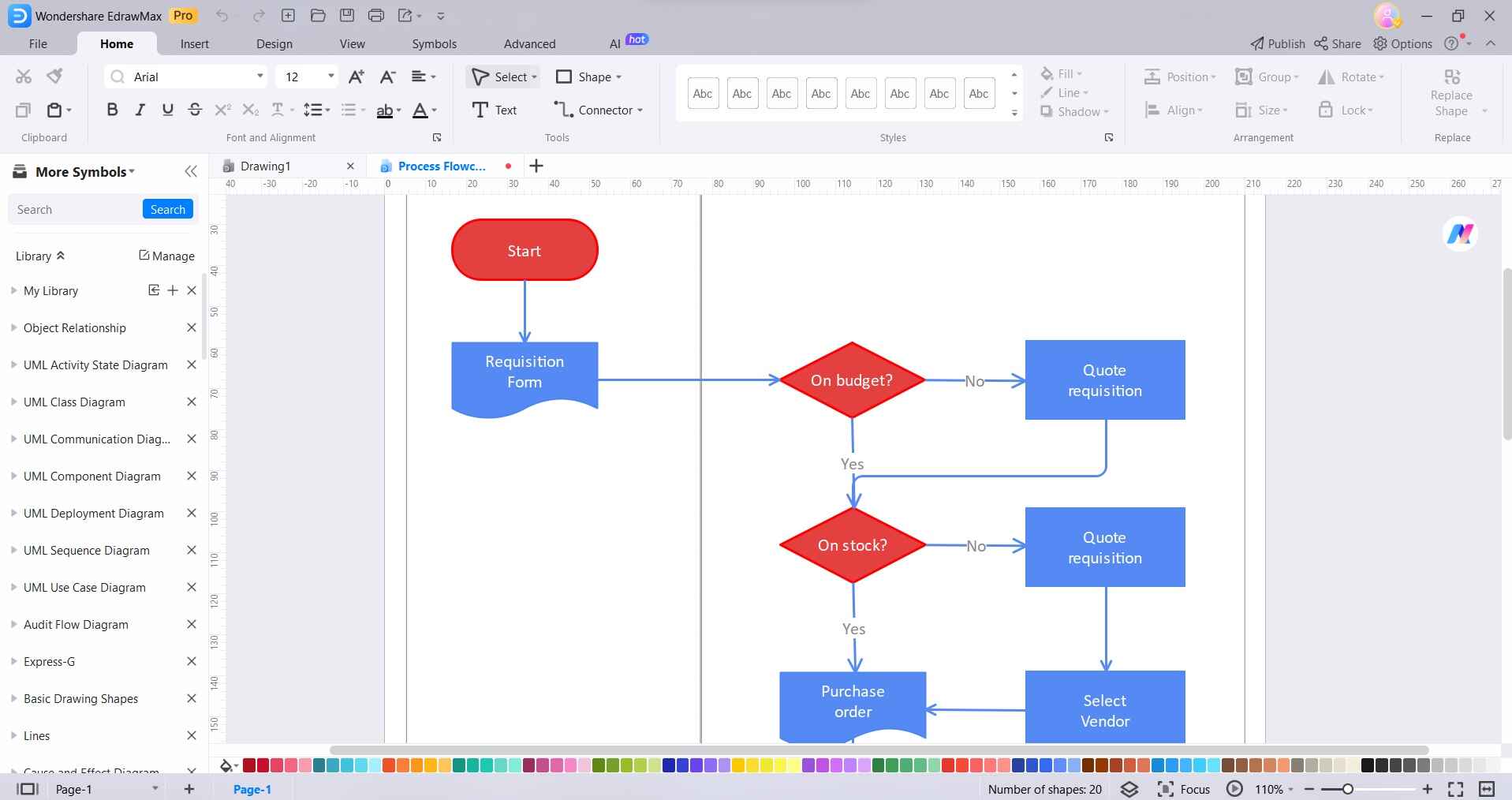The height and width of the screenshot is (800, 1512).
Task: Open the library Manage link
Action: point(166,256)
